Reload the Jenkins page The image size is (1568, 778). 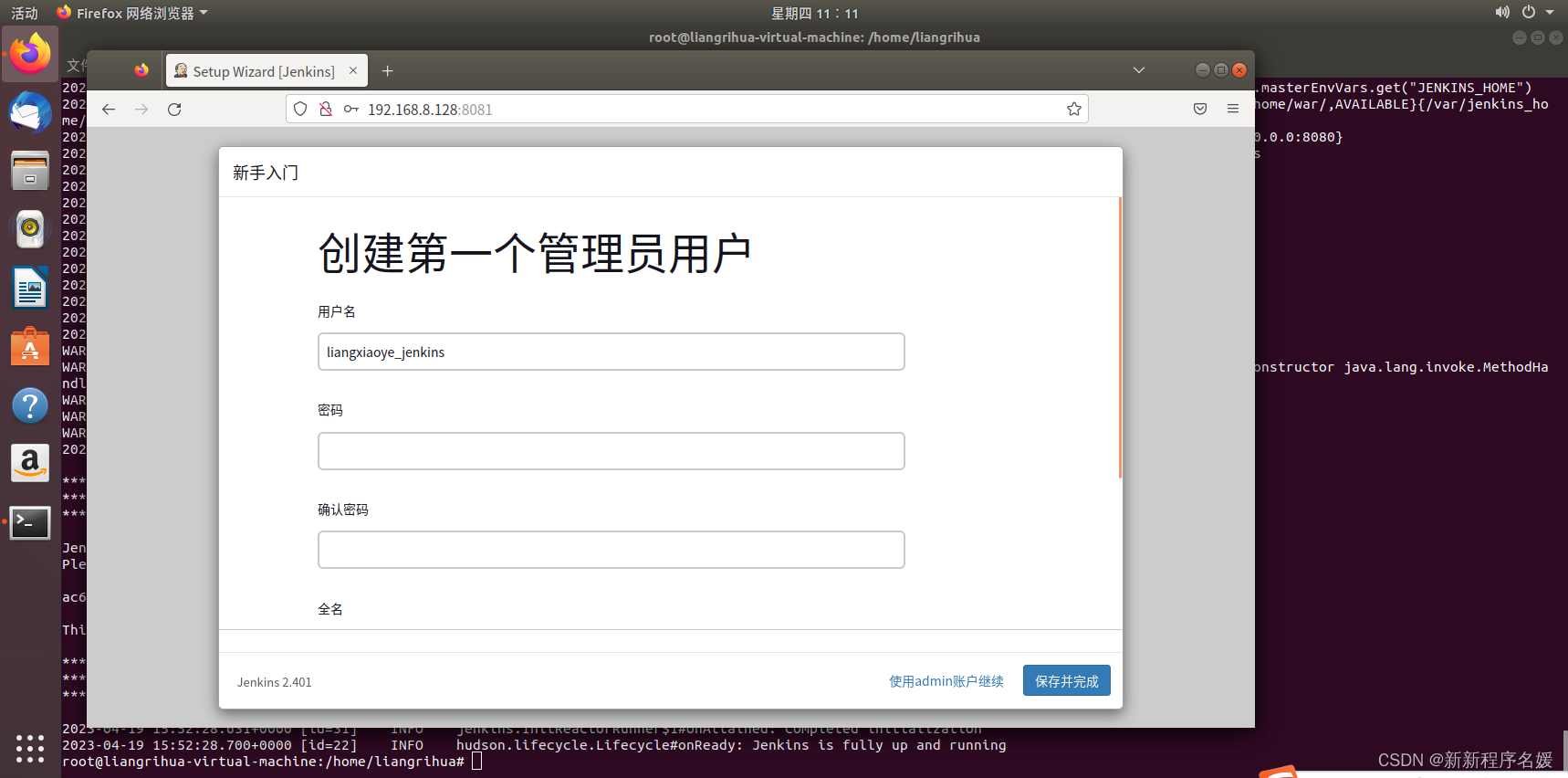[174, 110]
